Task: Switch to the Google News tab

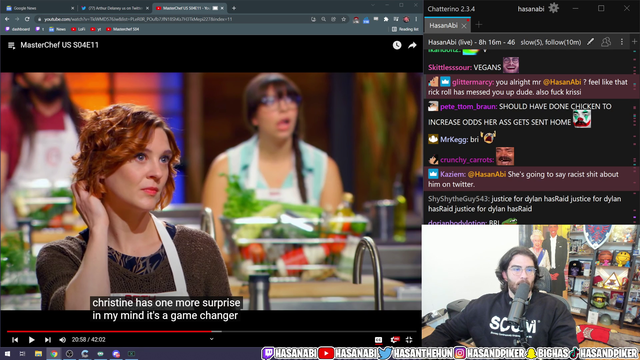Action: pyautogui.click(x=39, y=8)
